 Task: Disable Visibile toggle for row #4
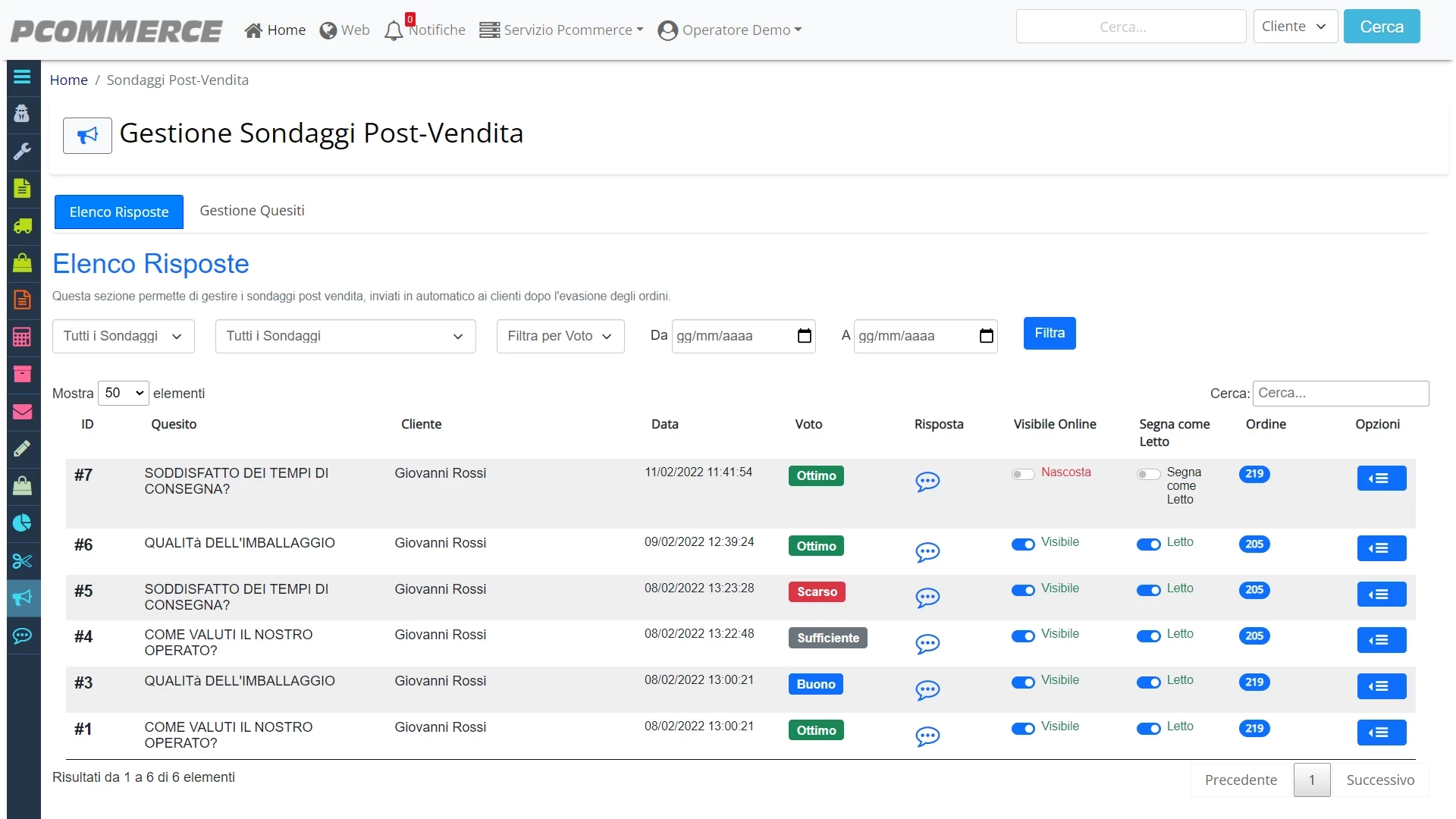(1023, 636)
